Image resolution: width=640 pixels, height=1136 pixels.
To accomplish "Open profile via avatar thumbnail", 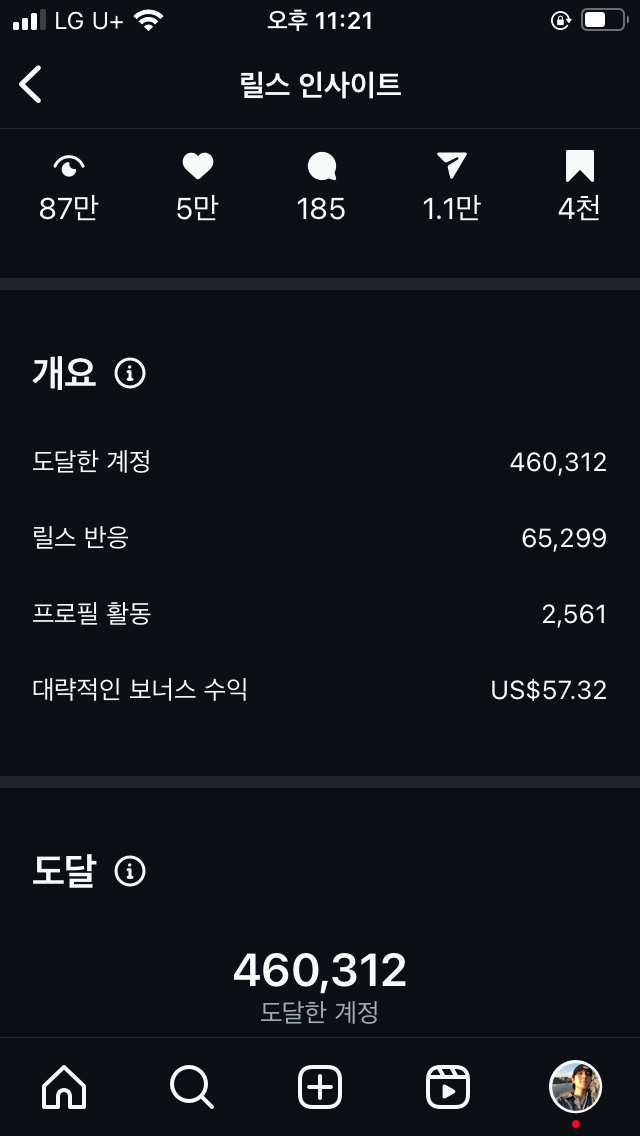I will [x=575, y=1087].
